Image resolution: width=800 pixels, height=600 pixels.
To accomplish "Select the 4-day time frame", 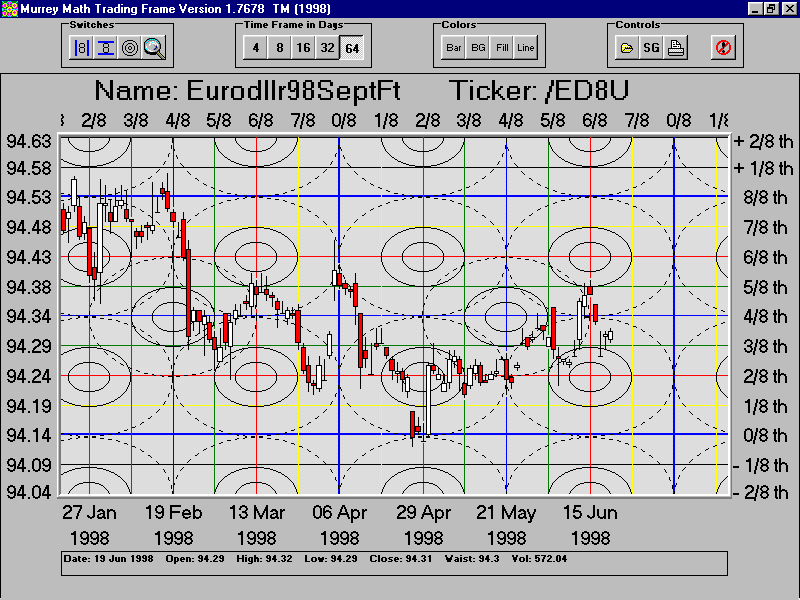I will click(x=256, y=47).
